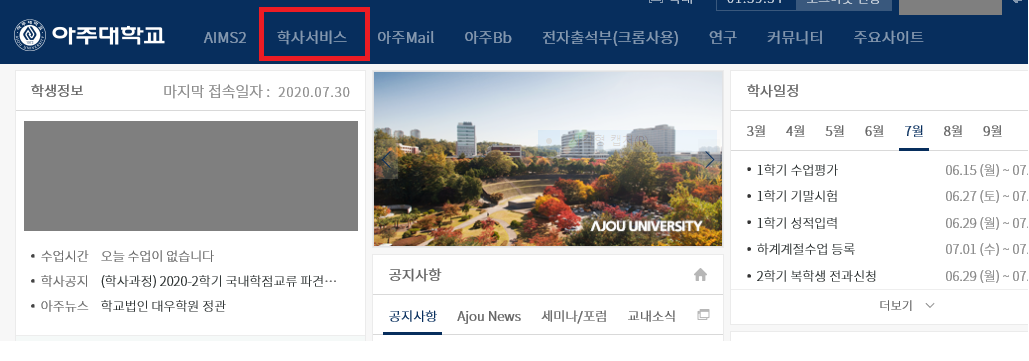Open the 연구 menu
The height and width of the screenshot is (361, 1029).
coord(723,37)
